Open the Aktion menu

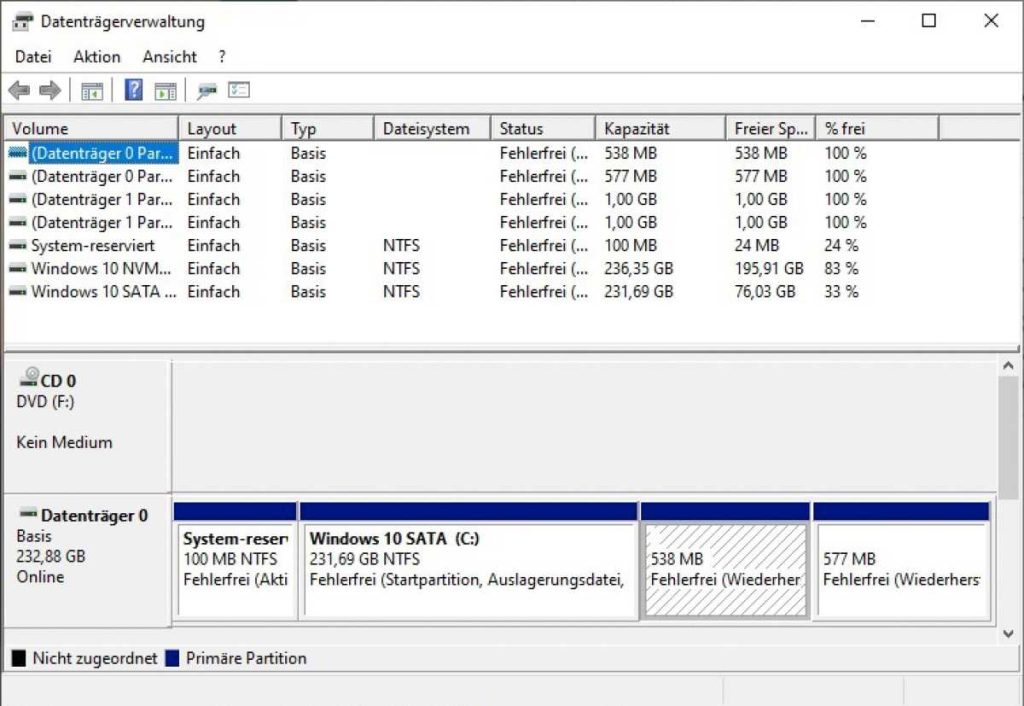tap(97, 57)
